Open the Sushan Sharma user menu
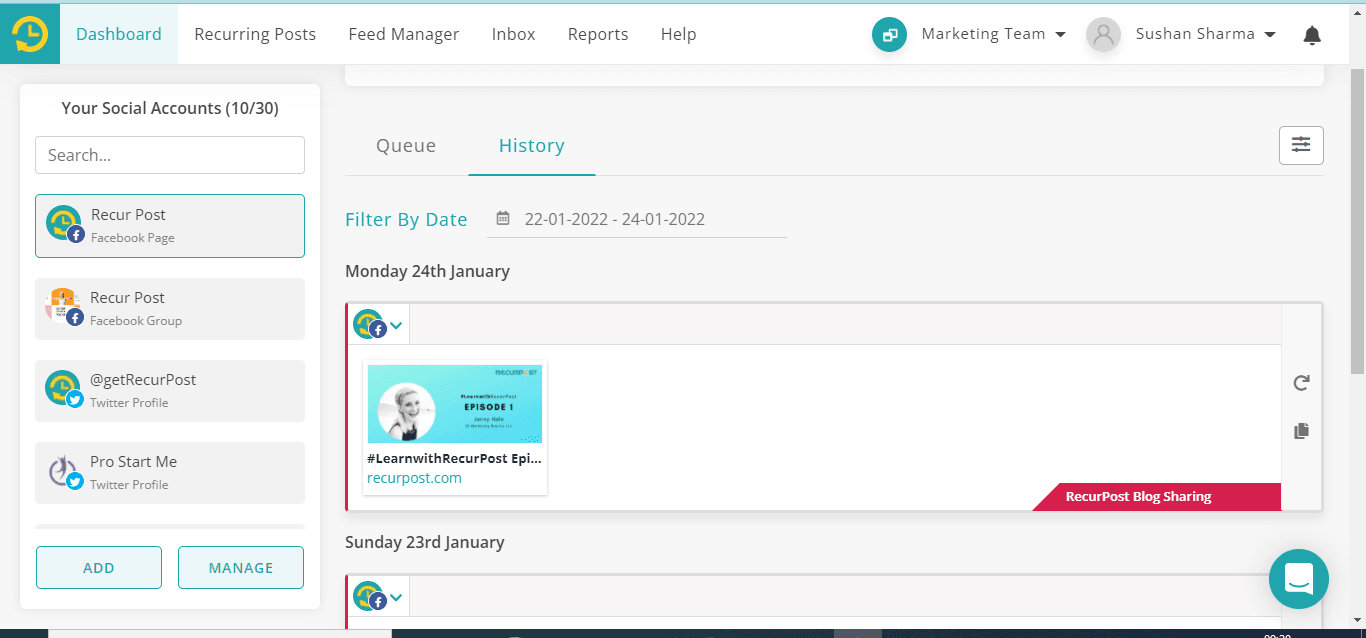This screenshot has width=1366, height=638. click(1205, 34)
